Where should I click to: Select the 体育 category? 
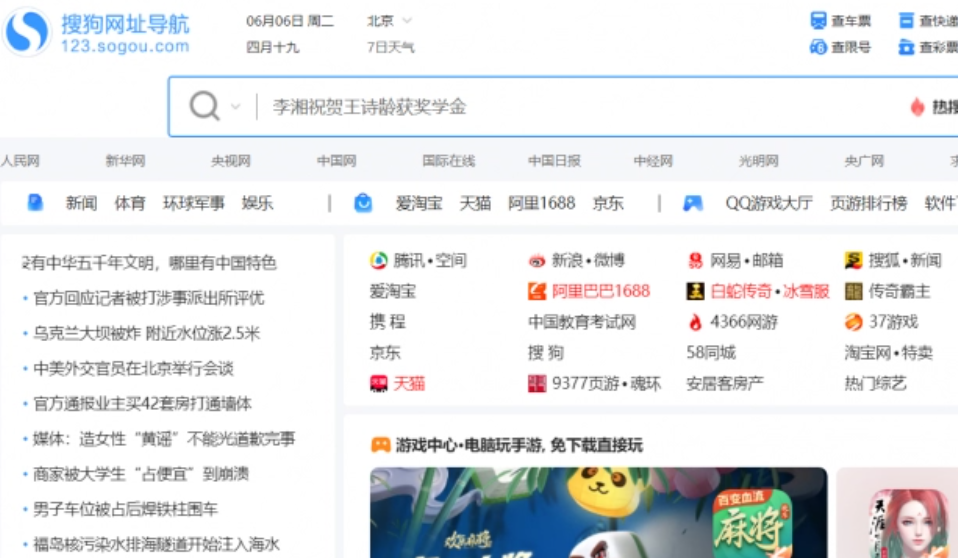coord(130,203)
